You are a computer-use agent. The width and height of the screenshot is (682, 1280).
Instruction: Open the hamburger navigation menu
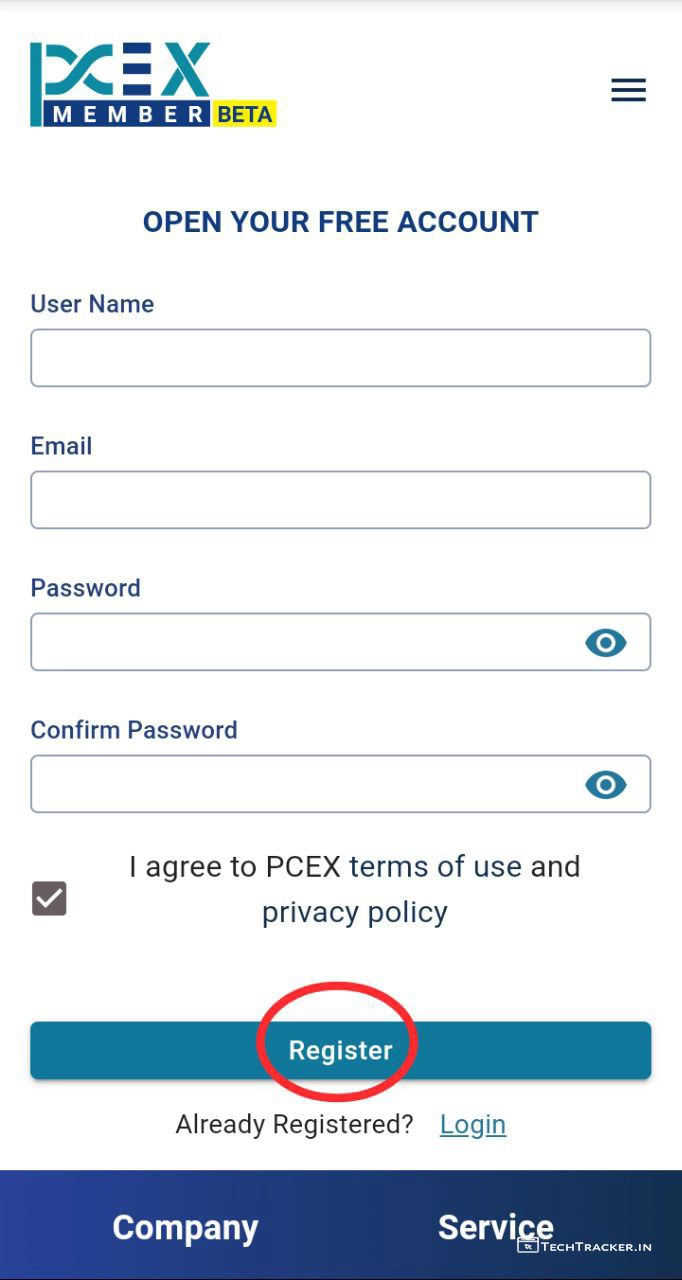pyautogui.click(x=628, y=90)
